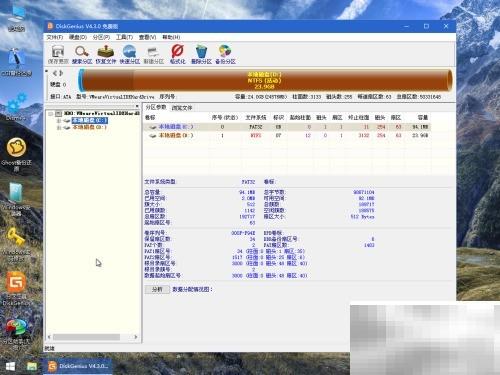Click the 3132 ending cylinder cell
Viewport: 500px width, 375px height.
[x=363, y=135]
